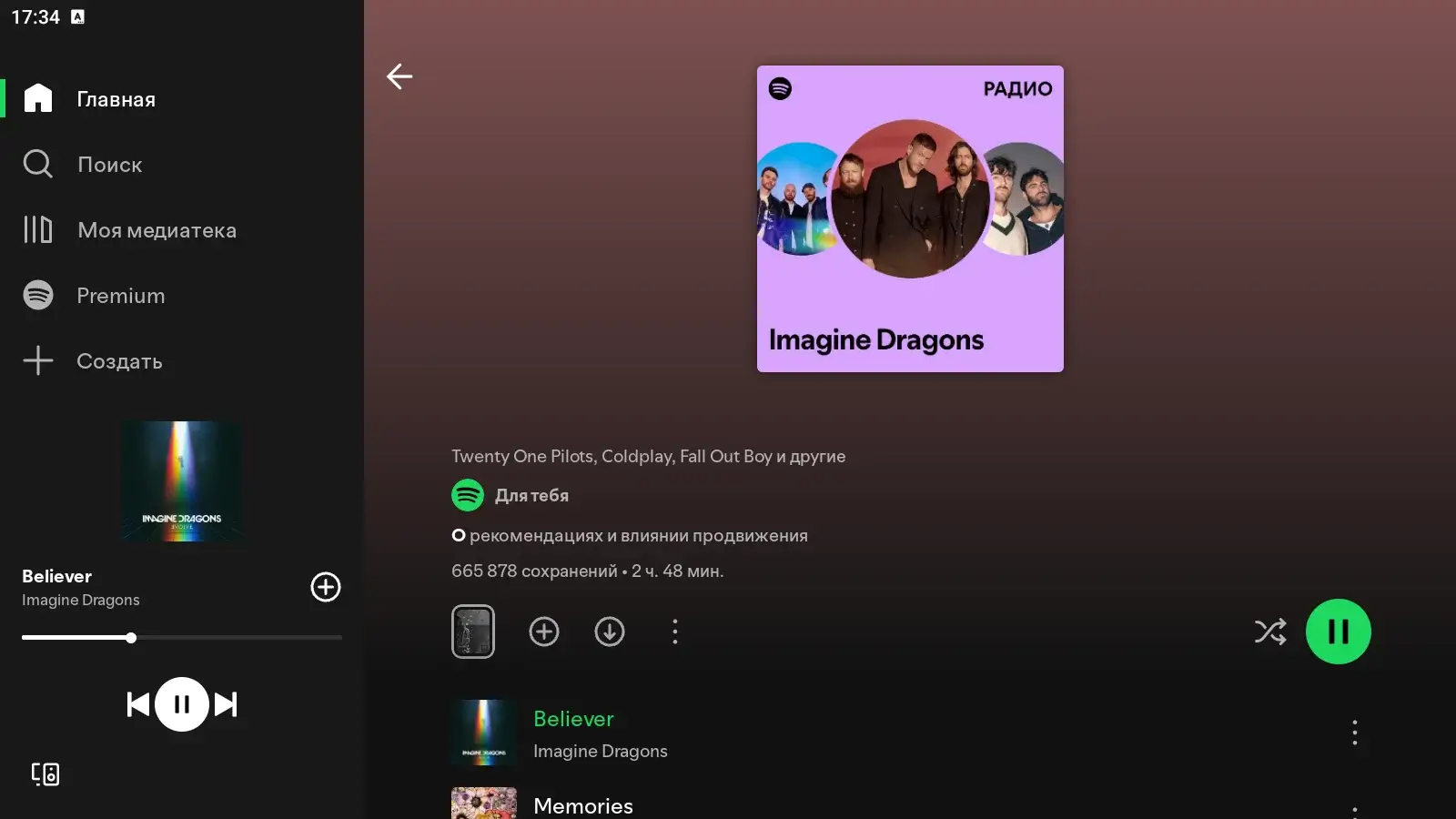Open the Search (Поиск) section
The width and height of the screenshot is (1456, 819).
109,165
